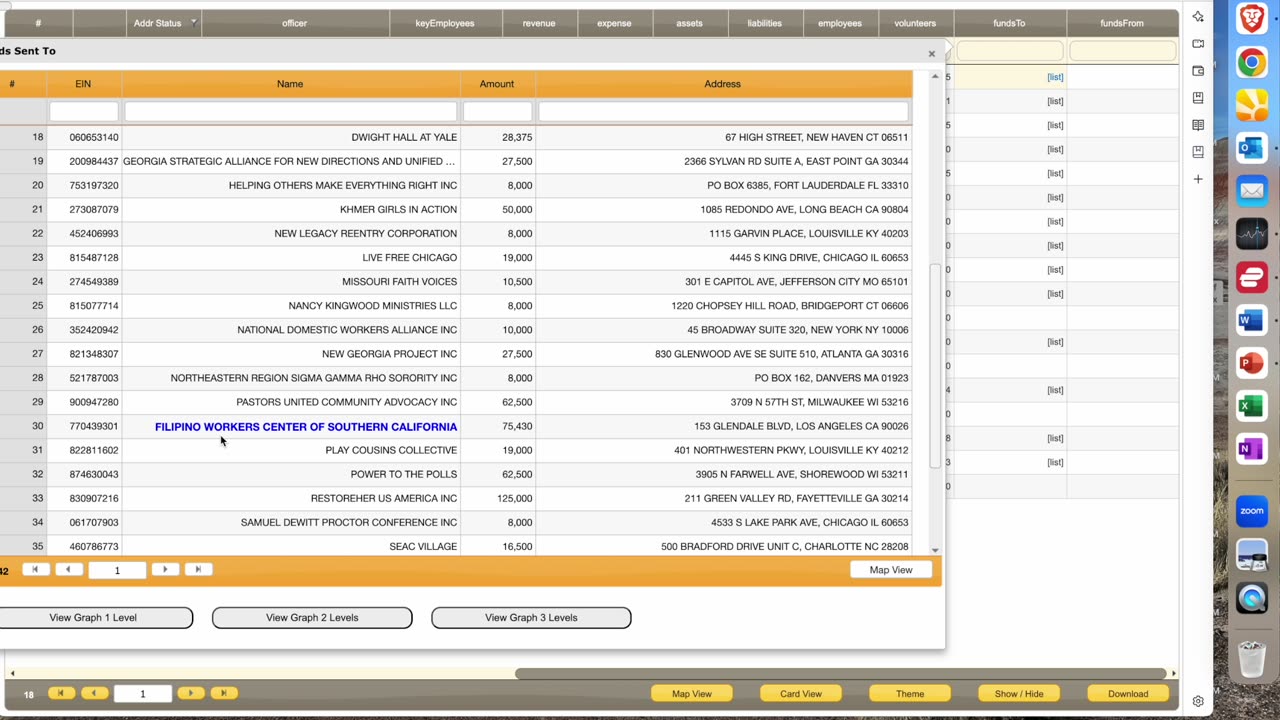Click the revenue column header

click(539, 23)
